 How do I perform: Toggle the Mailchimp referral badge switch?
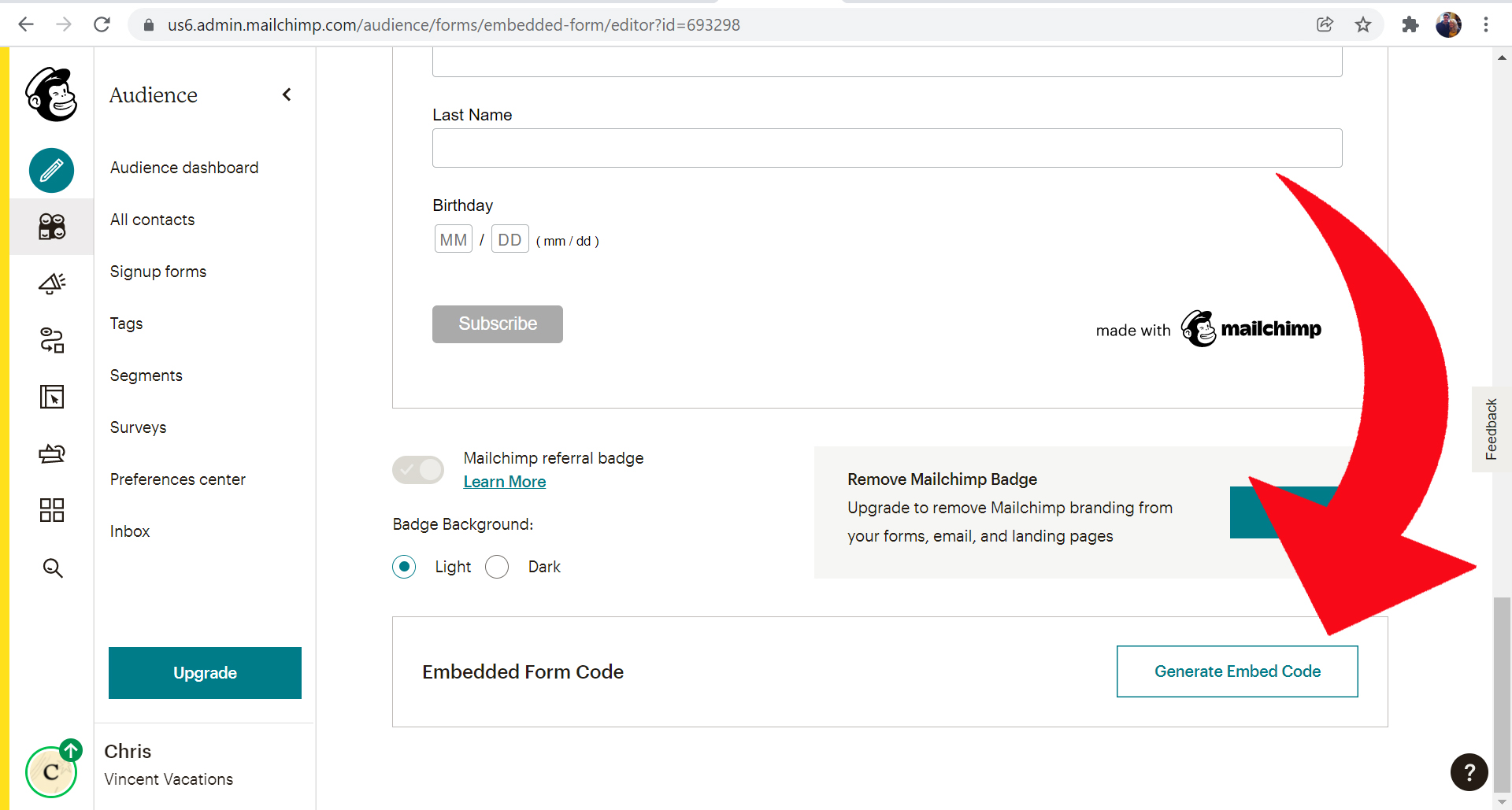click(418, 470)
